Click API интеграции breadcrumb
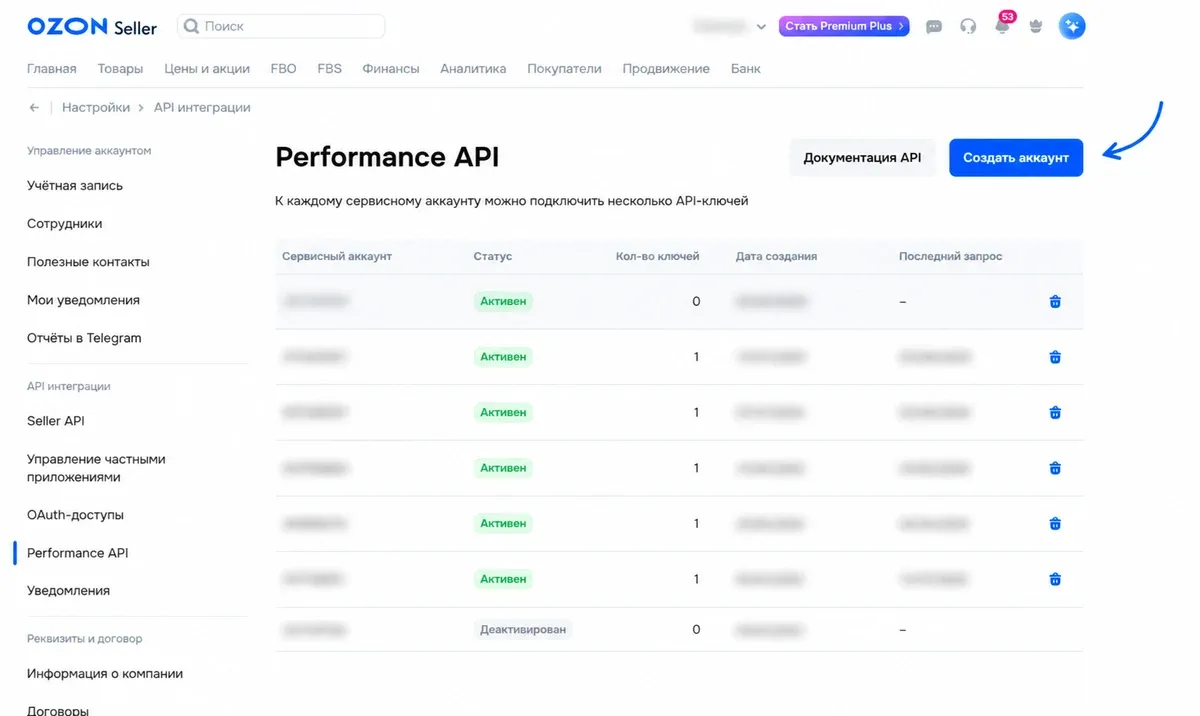 (202, 107)
